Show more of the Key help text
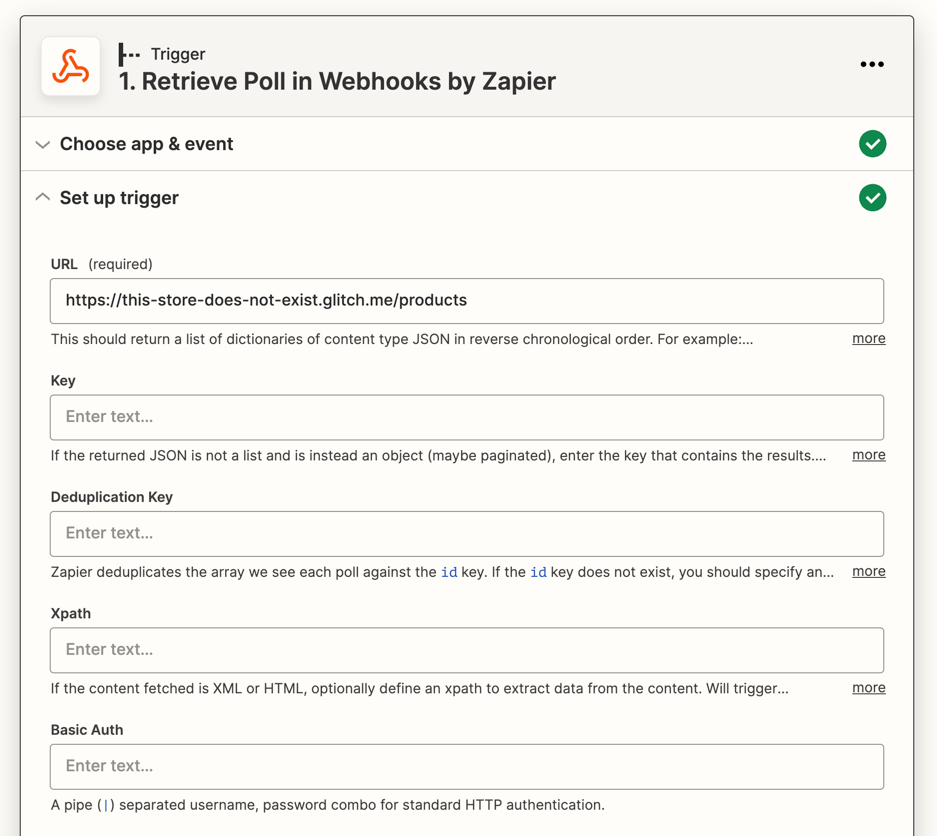The width and height of the screenshot is (937, 836). [x=868, y=455]
